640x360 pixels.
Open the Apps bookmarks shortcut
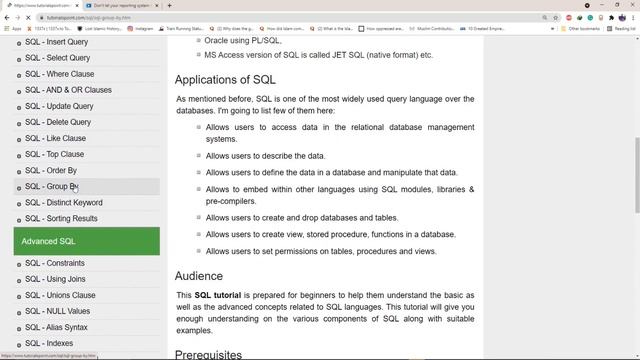[13, 29]
